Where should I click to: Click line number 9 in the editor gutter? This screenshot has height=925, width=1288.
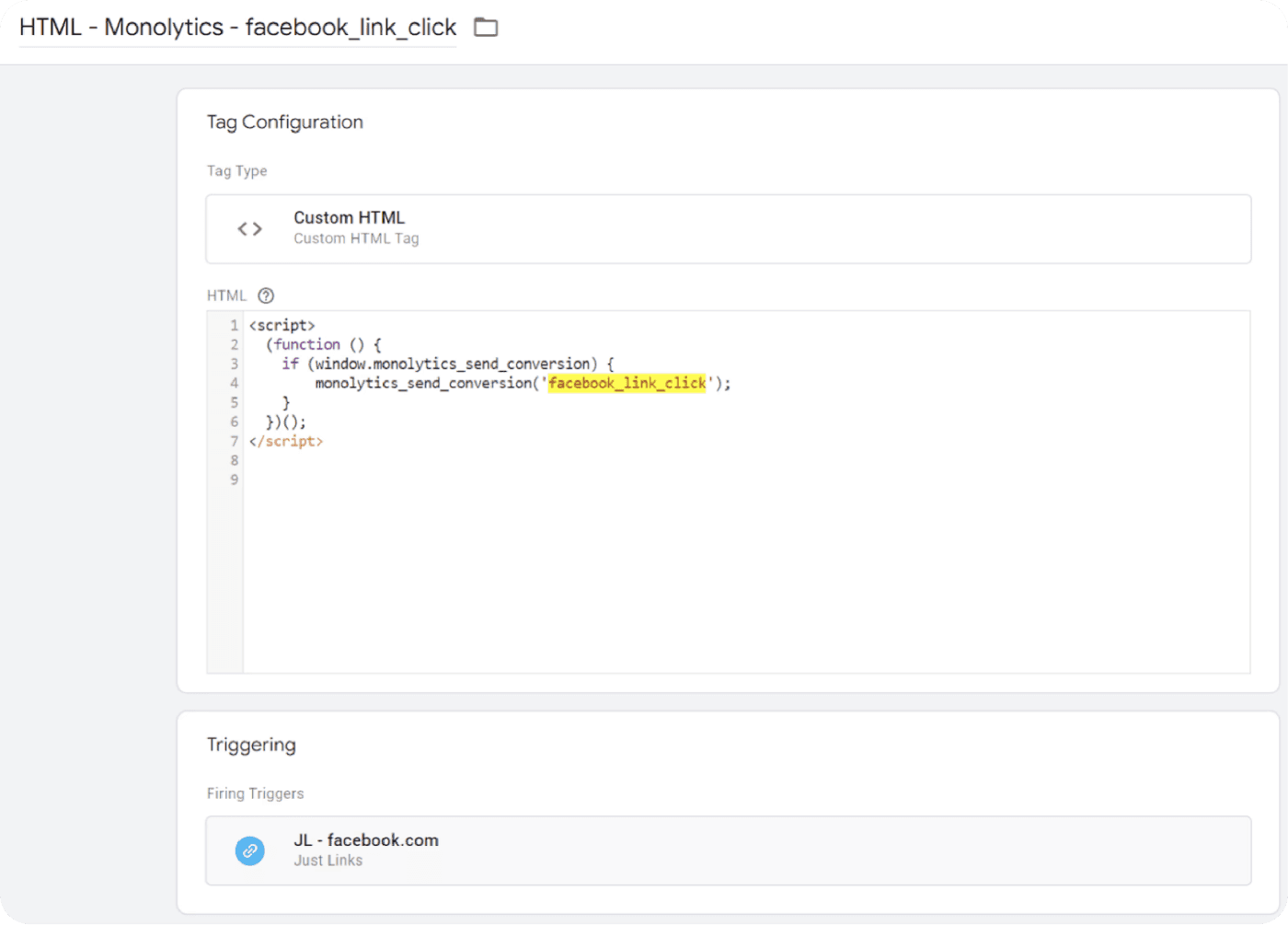(234, 480)
